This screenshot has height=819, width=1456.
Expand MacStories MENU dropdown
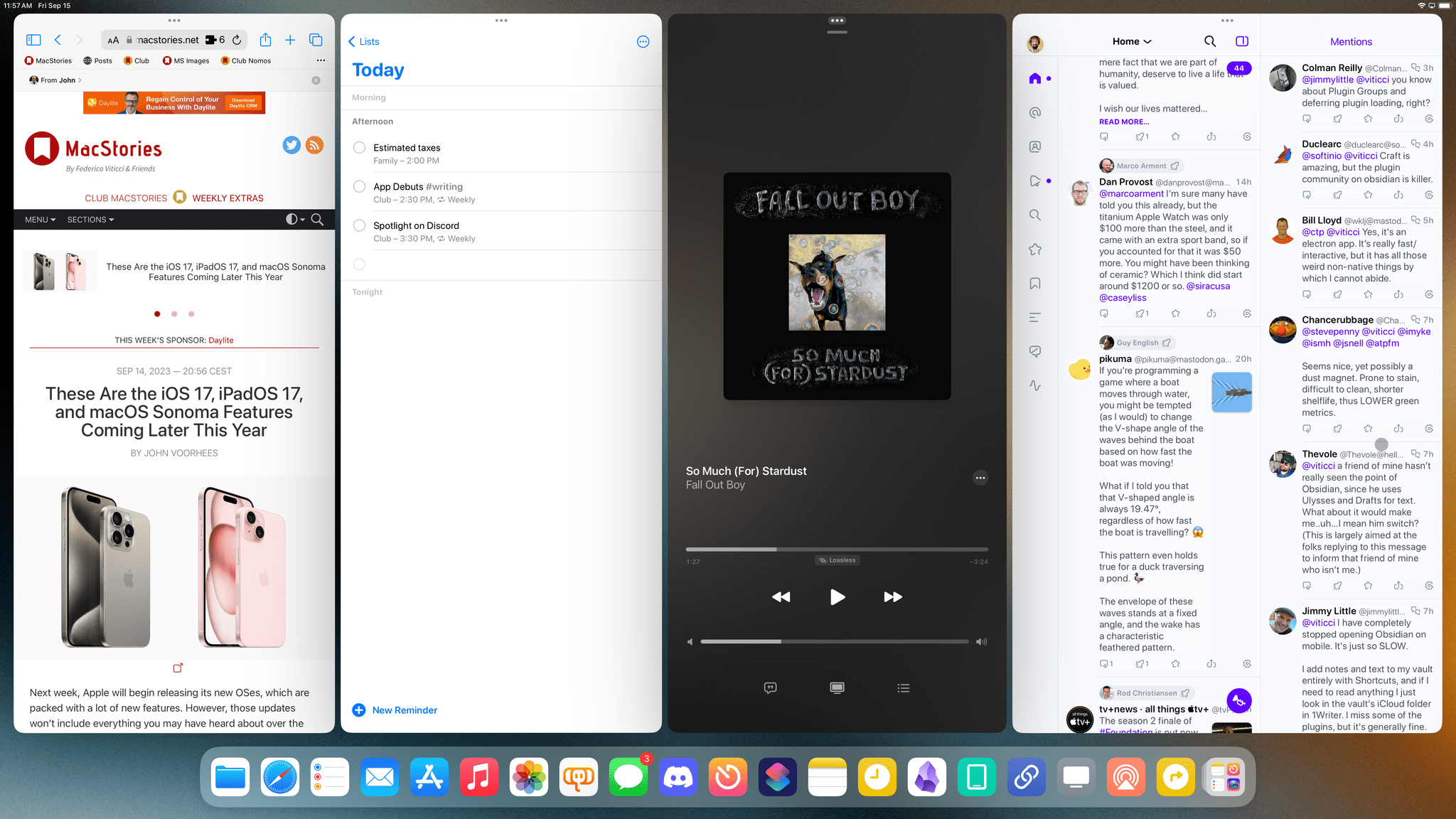click(40, 220)
